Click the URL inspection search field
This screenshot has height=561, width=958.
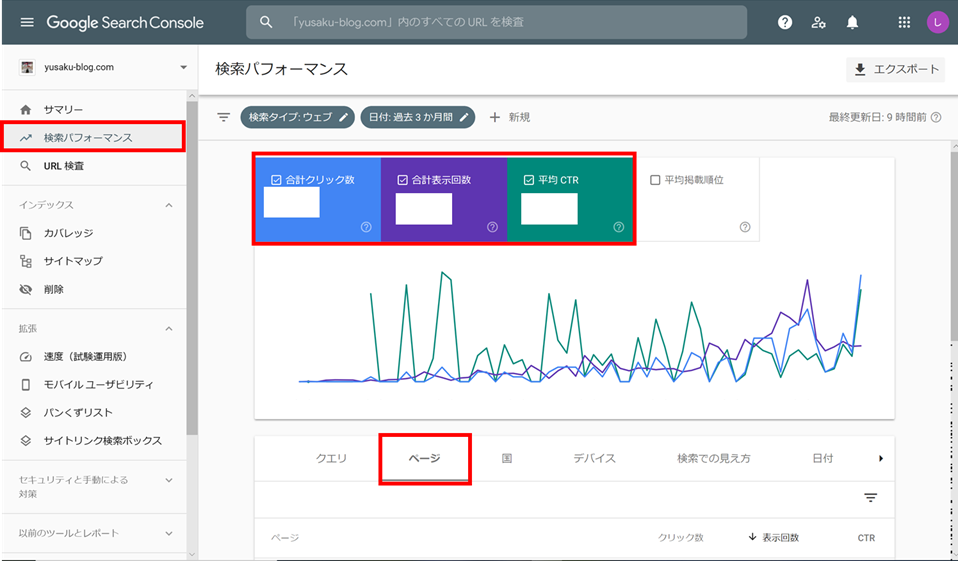coord(496,22)
